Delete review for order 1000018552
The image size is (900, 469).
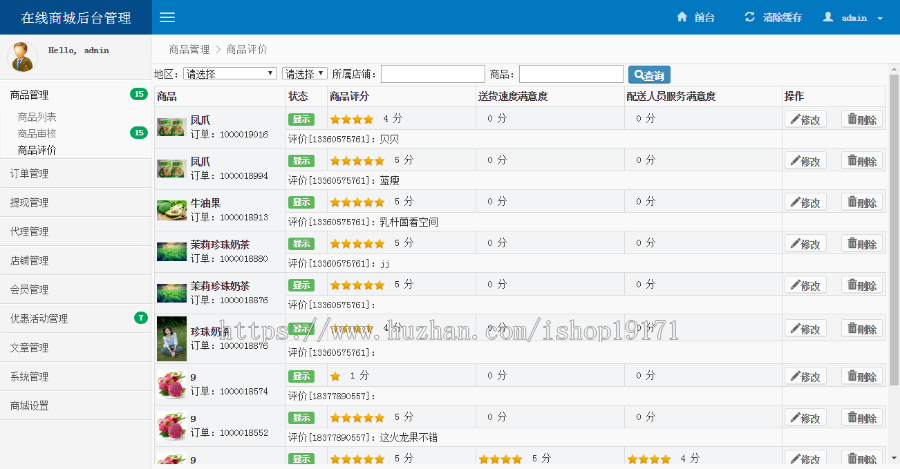click(x=862, y=417)
